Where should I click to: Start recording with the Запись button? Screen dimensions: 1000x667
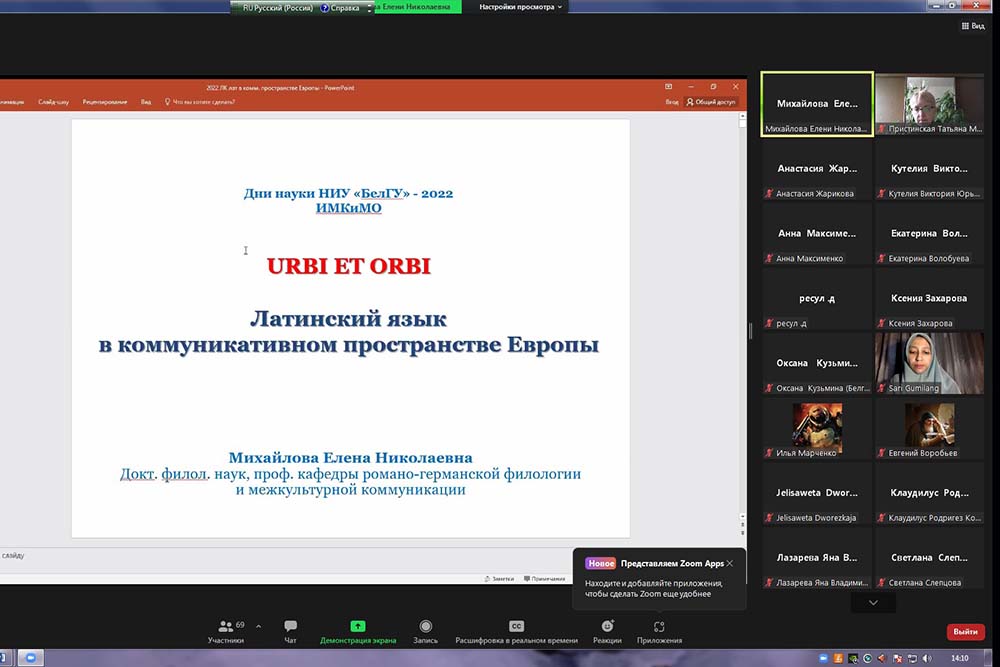(x=426, y=630)
